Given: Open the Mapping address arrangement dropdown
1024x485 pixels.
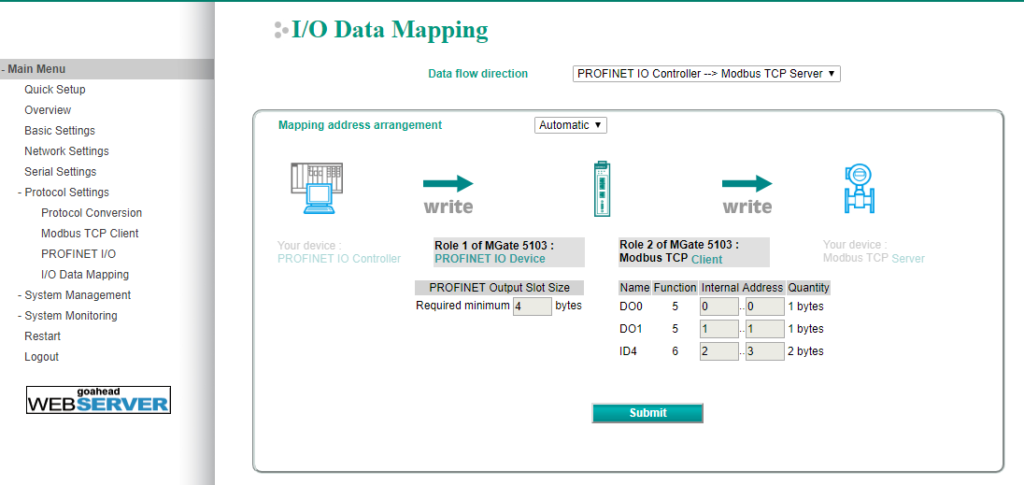Looking at the screenshot, I should coord(571,125).
